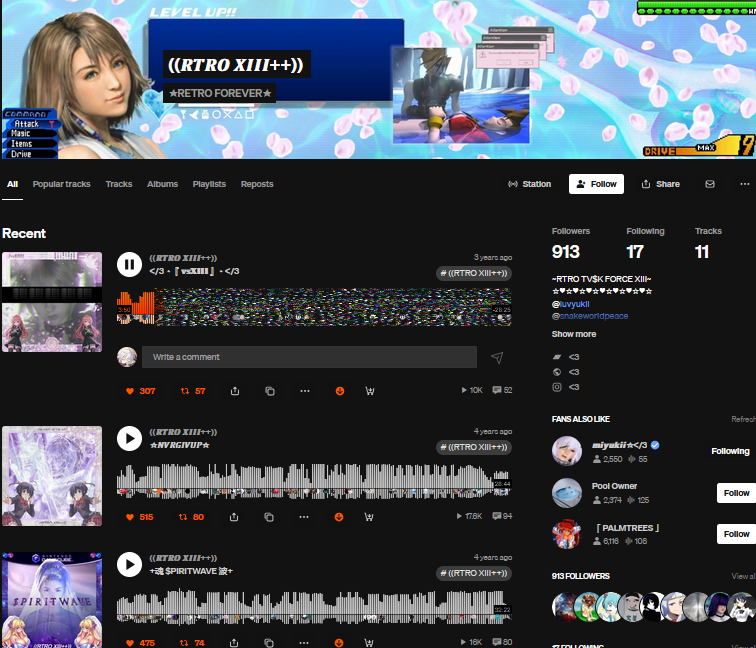Play the NVRGIVUP track
This screenshot has height=648, width=756.
click(x=129, y=438)
